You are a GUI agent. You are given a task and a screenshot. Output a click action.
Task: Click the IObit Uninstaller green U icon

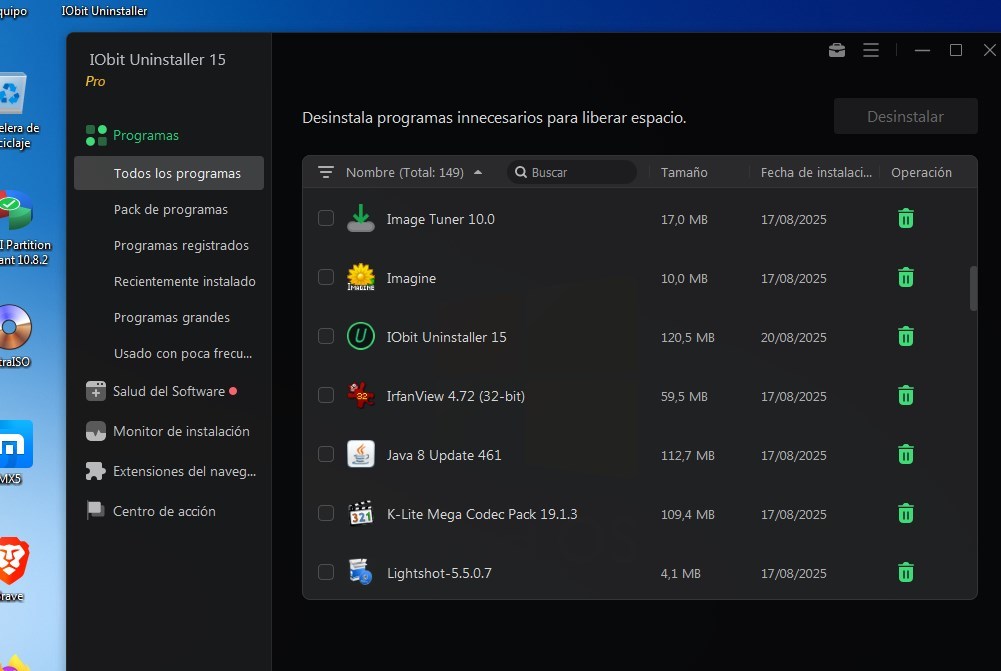pyautogui.click(x=361, y=336)
